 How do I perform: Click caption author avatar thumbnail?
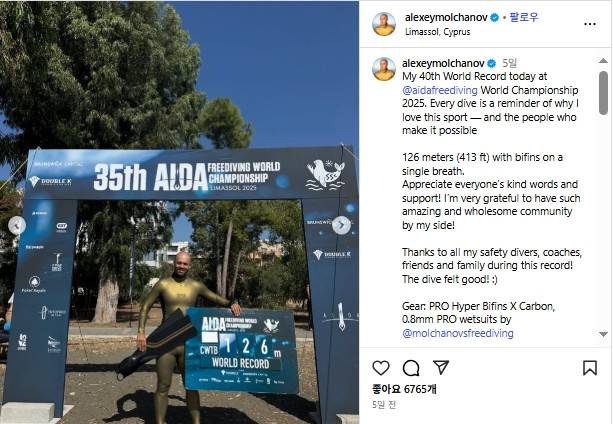384,69
